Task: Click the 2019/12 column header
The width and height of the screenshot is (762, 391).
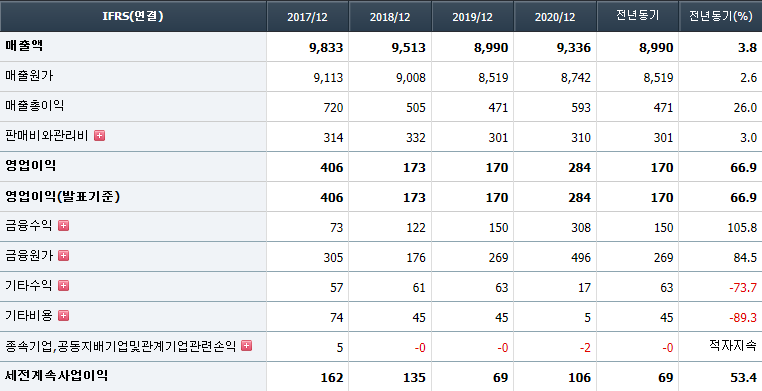Action: (x=473, y=16)
